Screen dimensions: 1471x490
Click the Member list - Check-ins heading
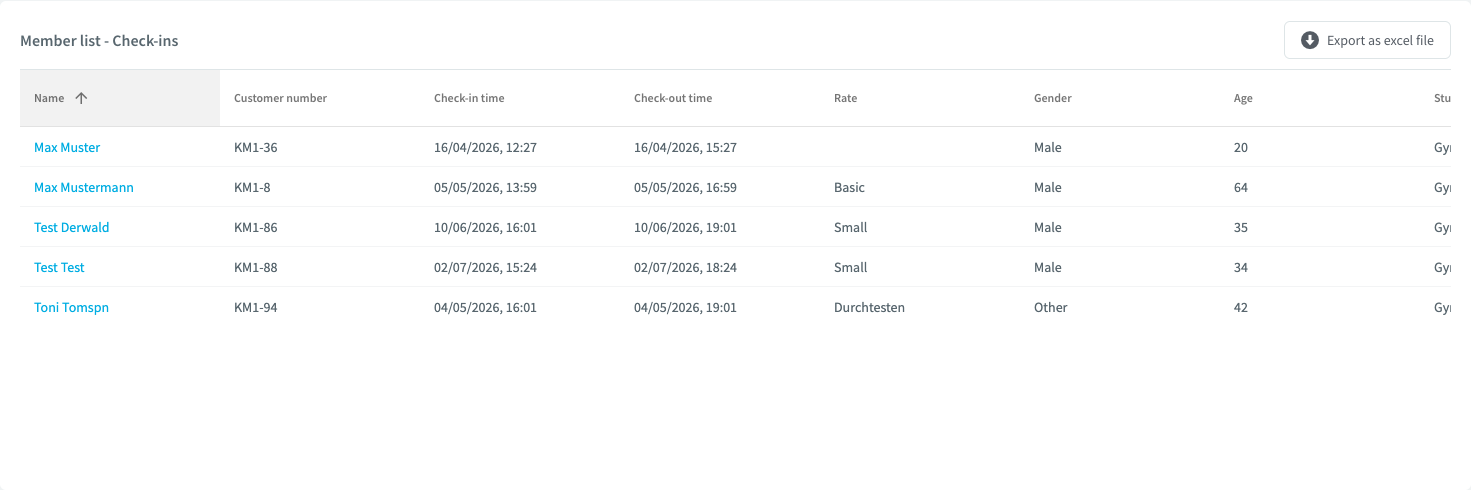pyautogui.click(x=99, y=41)
